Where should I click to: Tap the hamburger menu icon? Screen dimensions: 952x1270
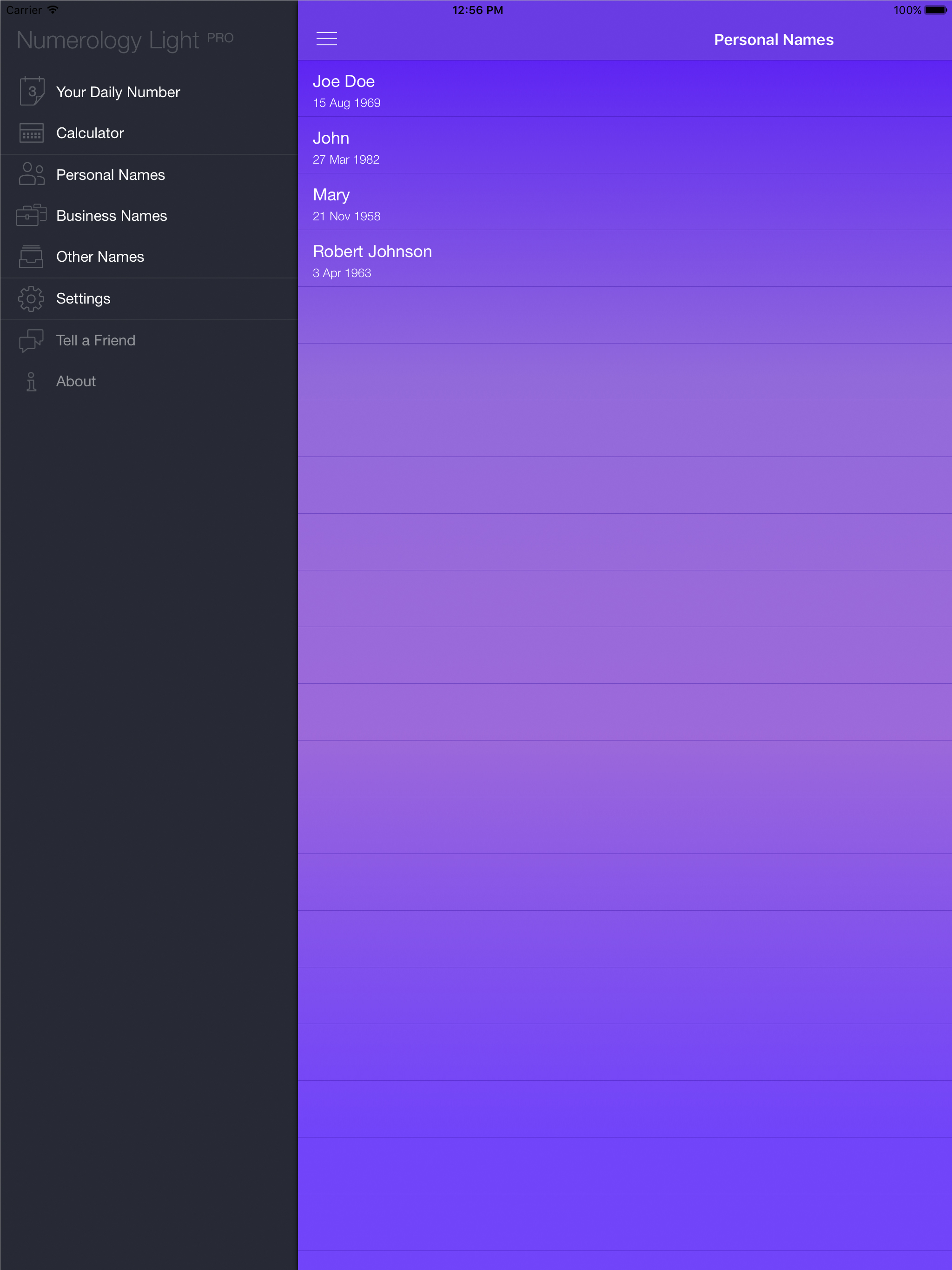tap(326, 39)
